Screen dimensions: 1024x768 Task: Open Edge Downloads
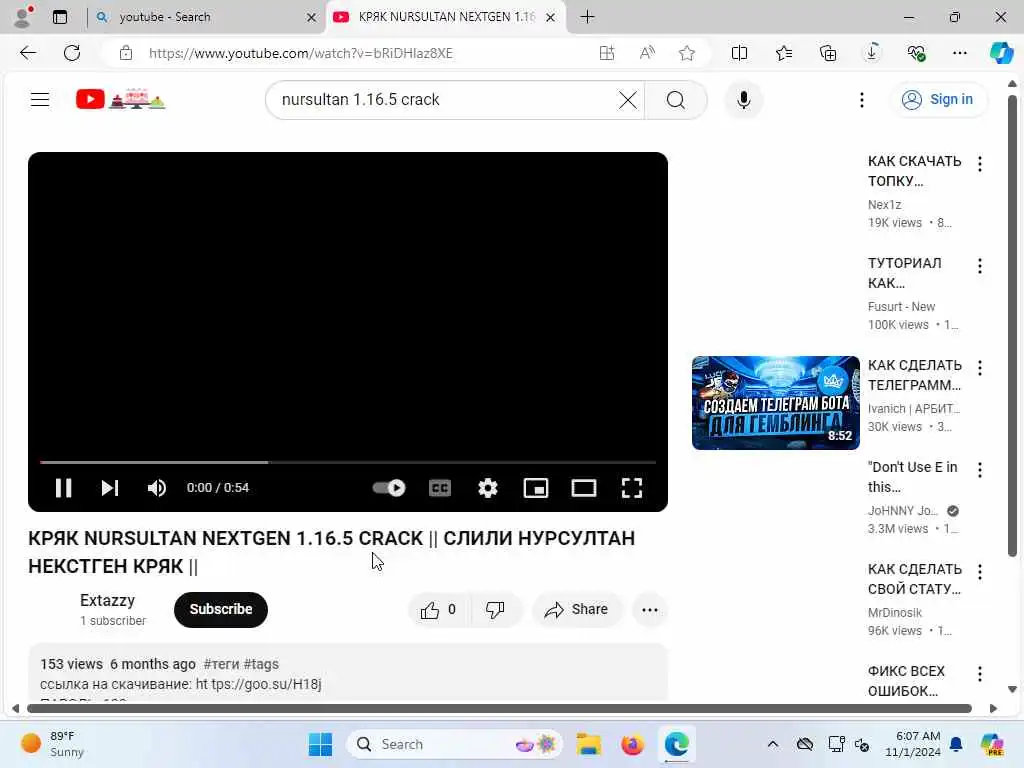[x=872, y=53]
